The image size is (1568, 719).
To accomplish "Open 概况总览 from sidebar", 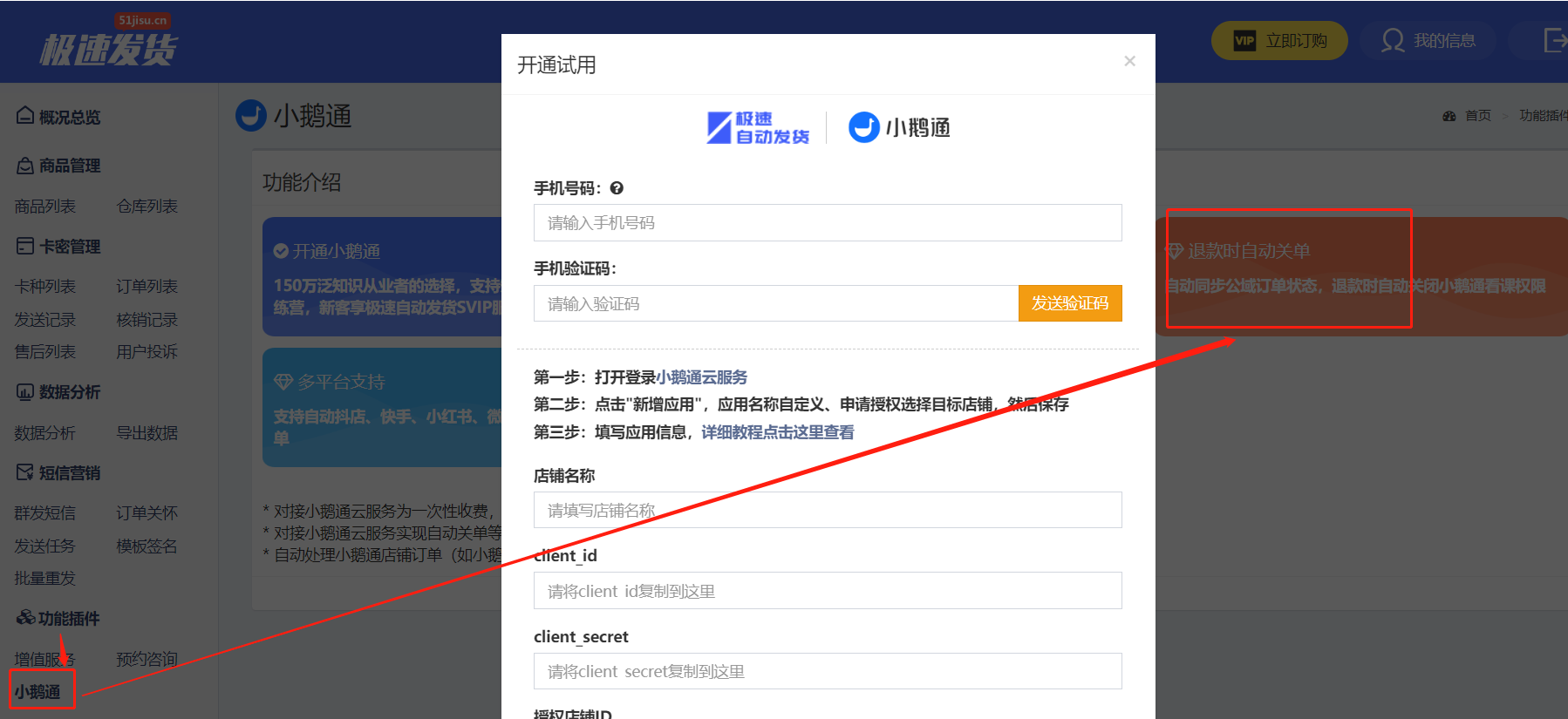I will point(59,117).
